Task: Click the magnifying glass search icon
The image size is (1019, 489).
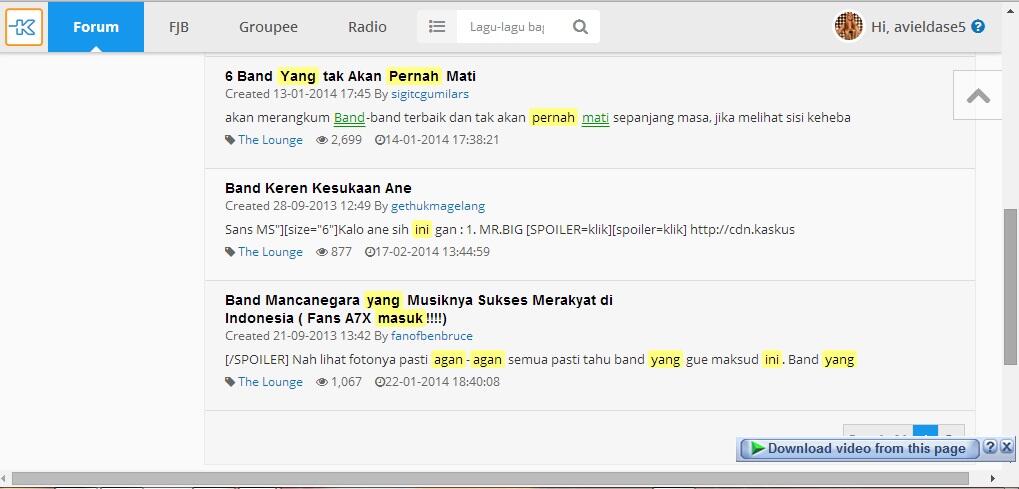Action: [x=580, y=27]
